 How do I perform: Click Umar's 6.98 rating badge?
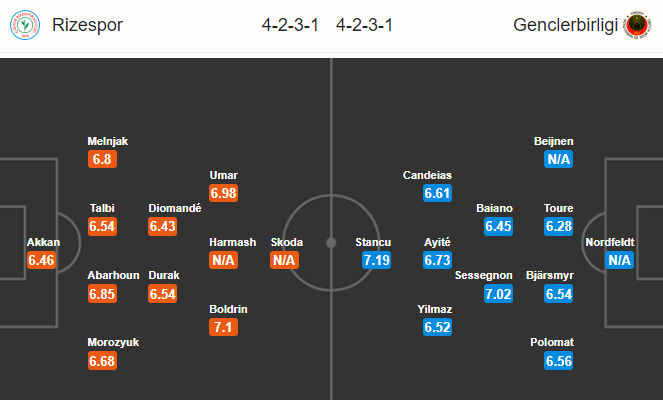[x=223, y=193]
